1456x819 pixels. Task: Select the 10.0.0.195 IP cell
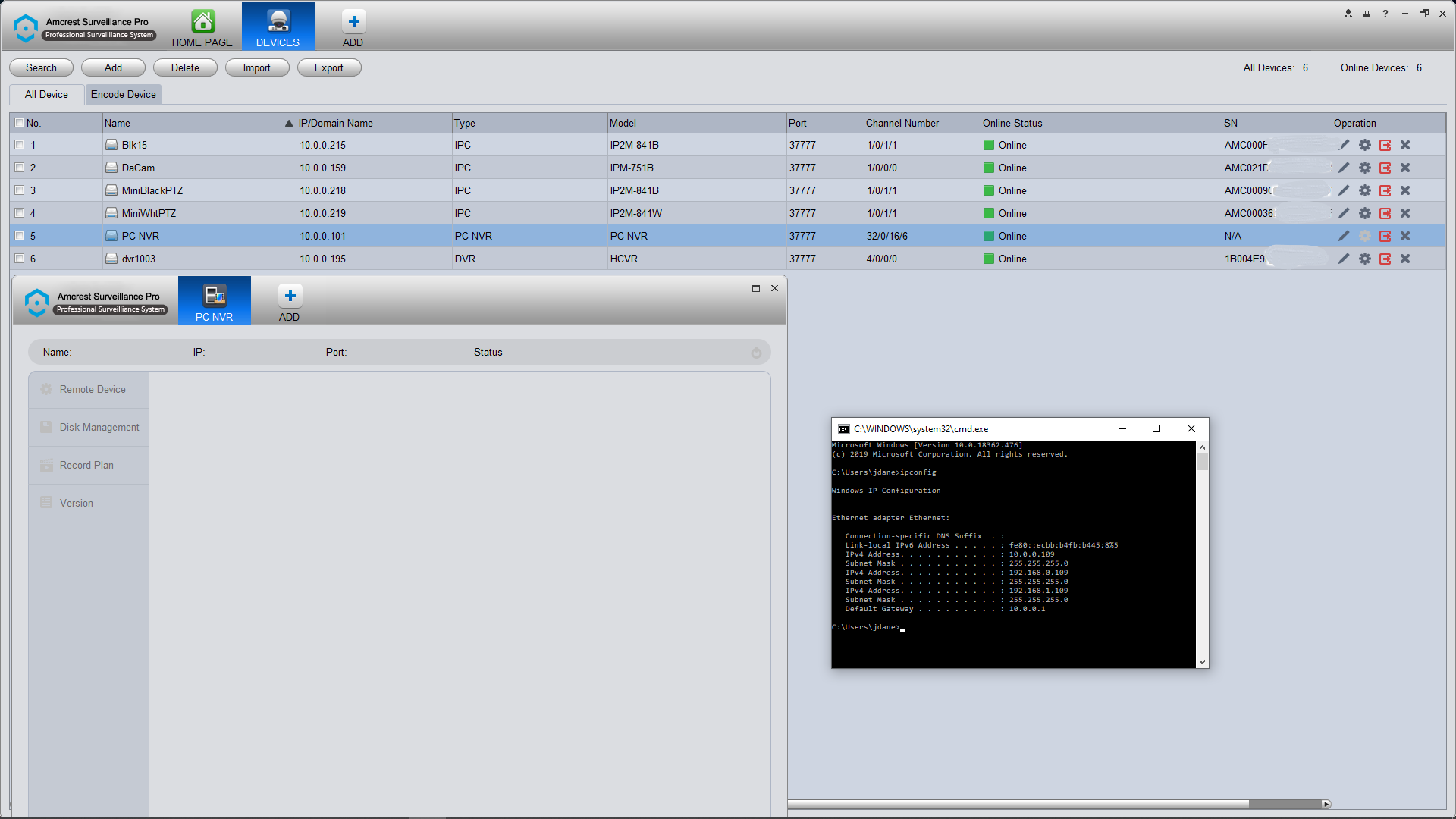(x=375, y=259)
